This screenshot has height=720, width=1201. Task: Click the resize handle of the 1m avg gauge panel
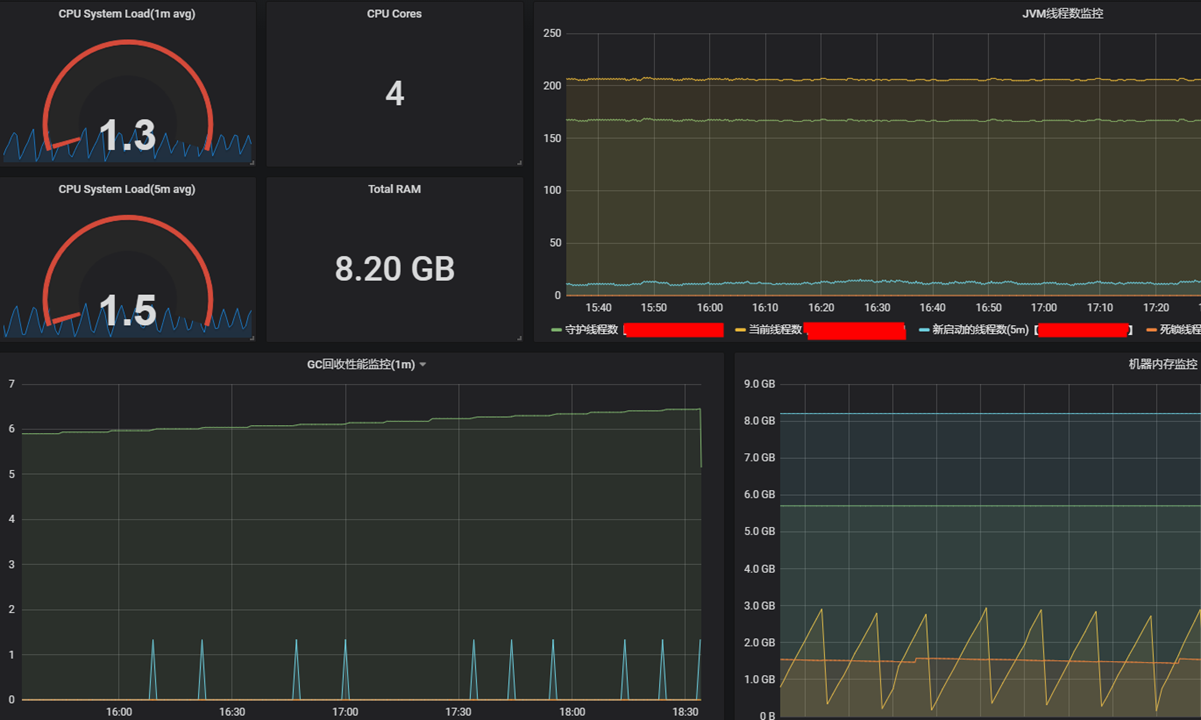[252, 162]
